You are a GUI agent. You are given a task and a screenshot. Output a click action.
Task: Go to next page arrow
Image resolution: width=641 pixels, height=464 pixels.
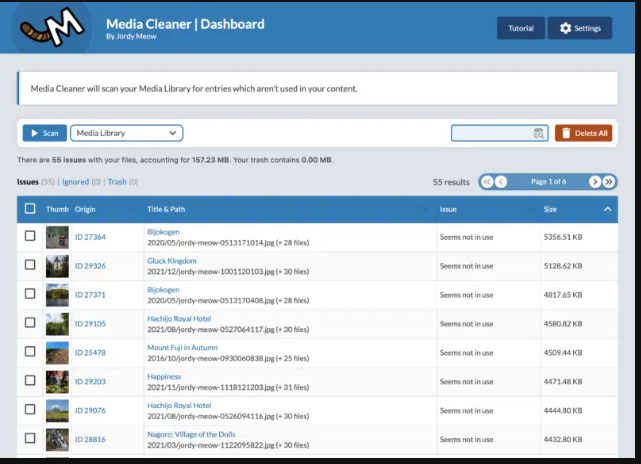click(x=595, y=182)
